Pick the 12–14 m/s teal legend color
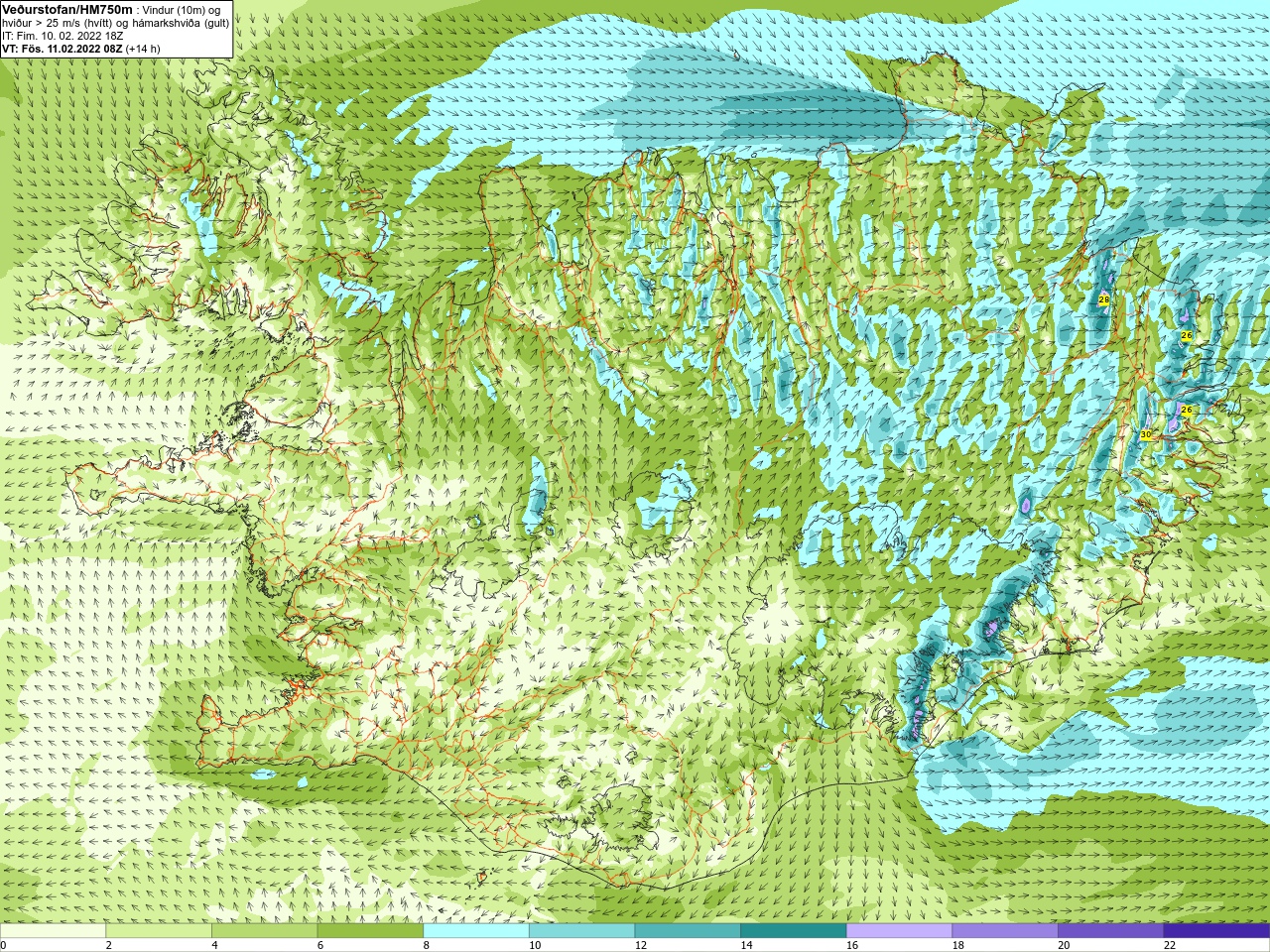 coord(688,931)
